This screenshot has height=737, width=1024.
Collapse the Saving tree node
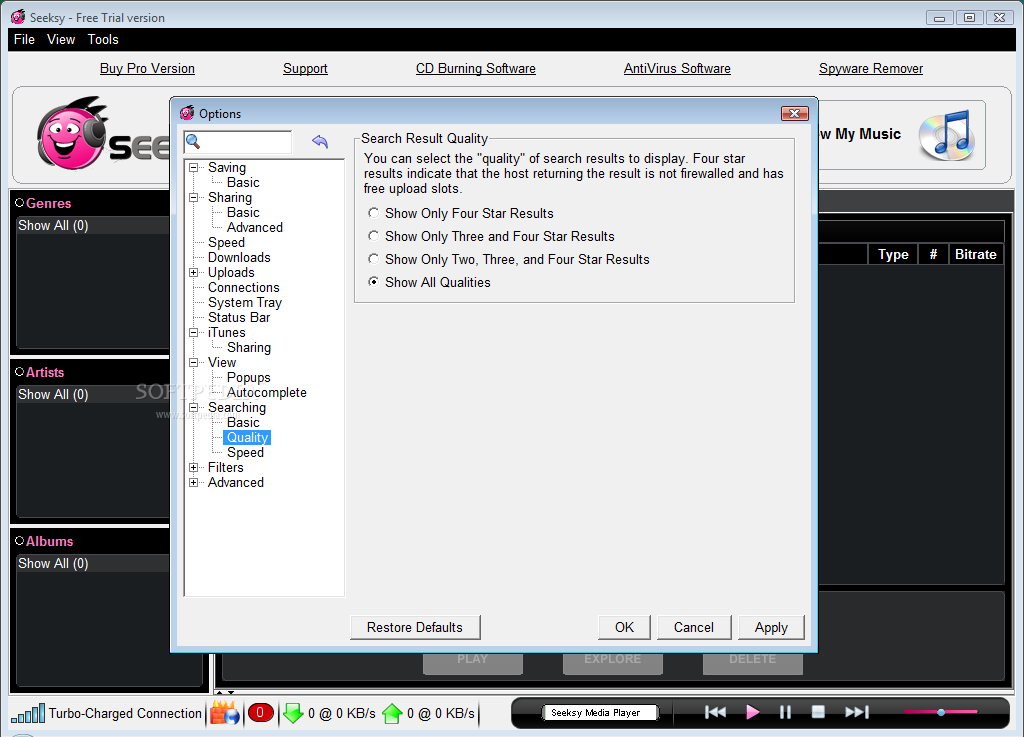point(193,168)
